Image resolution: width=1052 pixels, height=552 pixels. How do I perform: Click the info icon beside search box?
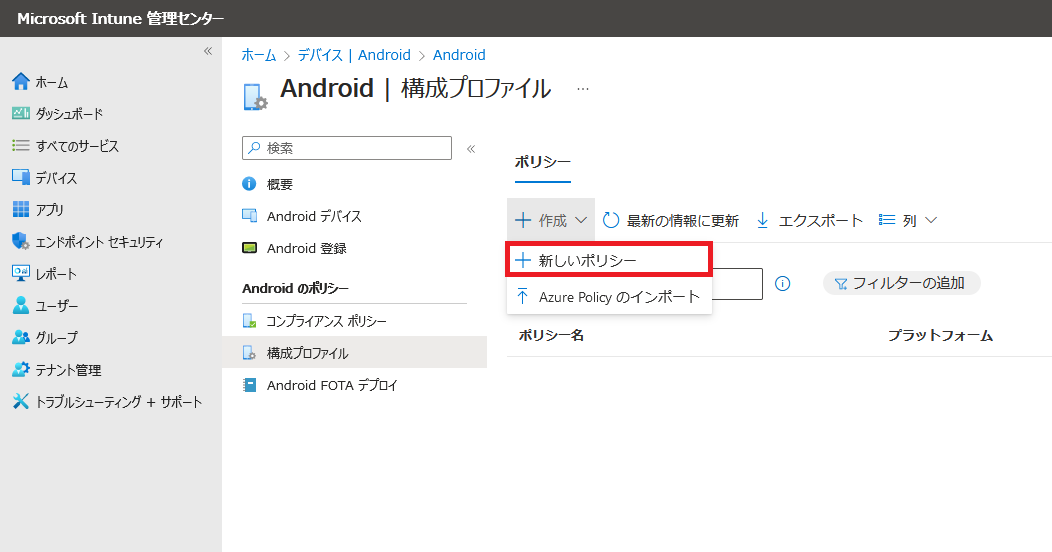tap(782, 284)
